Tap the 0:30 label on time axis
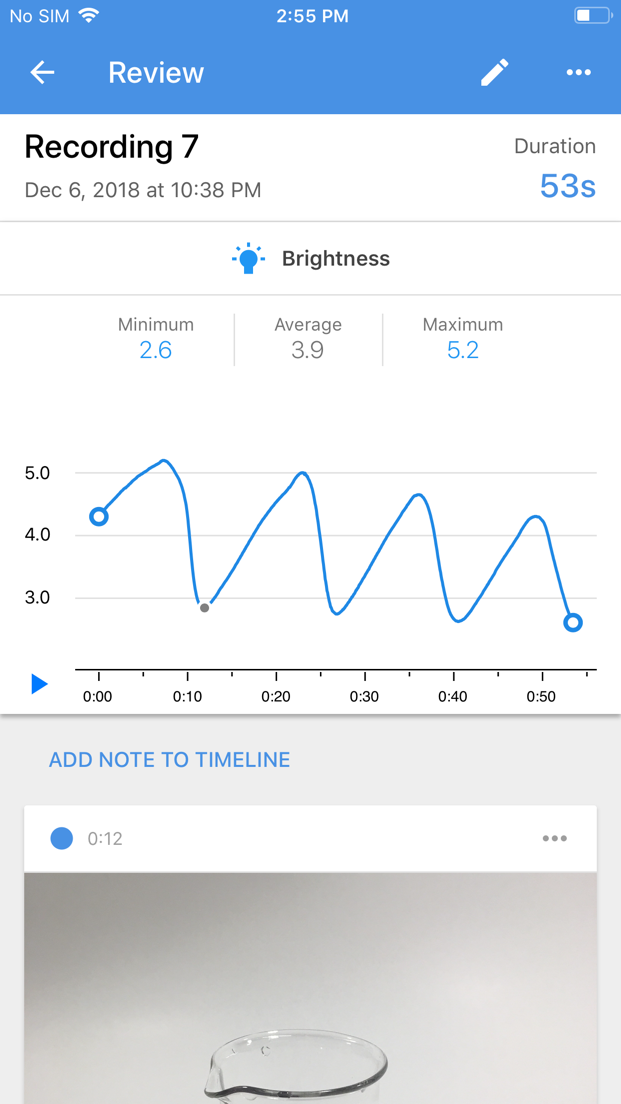The height and width of the screenshot is (1104, 621). coord(364,697)
